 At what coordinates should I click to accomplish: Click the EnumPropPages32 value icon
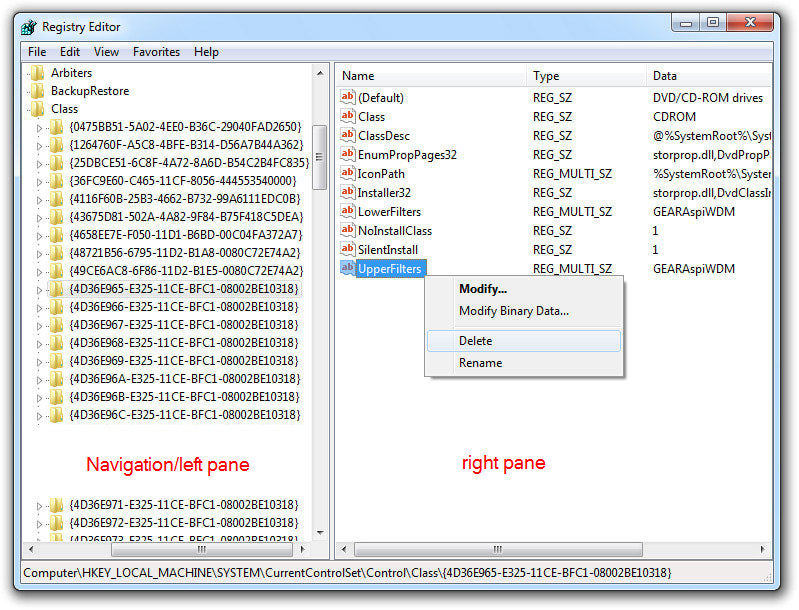(348, 154)
